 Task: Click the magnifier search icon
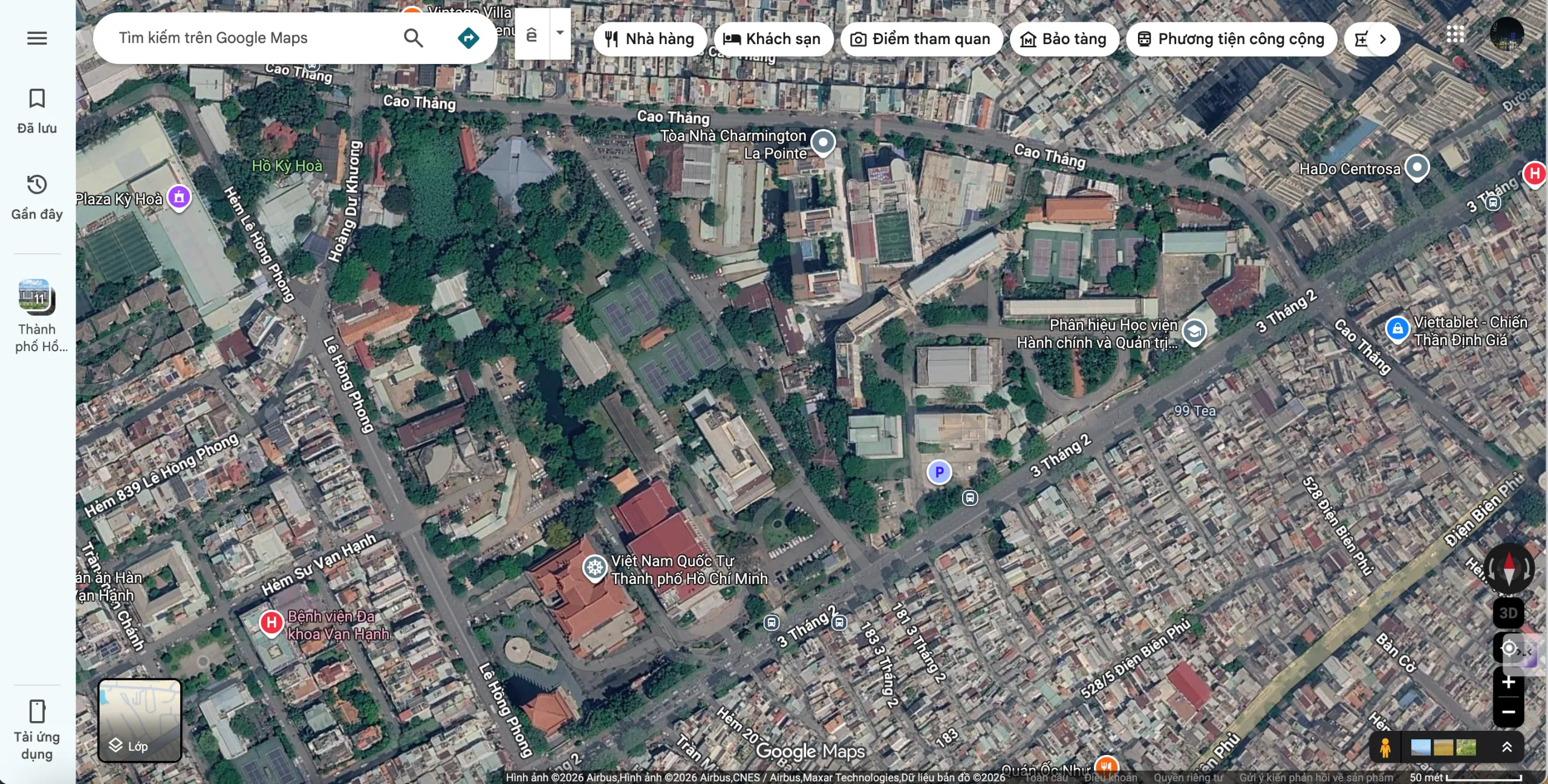(413, 38)
